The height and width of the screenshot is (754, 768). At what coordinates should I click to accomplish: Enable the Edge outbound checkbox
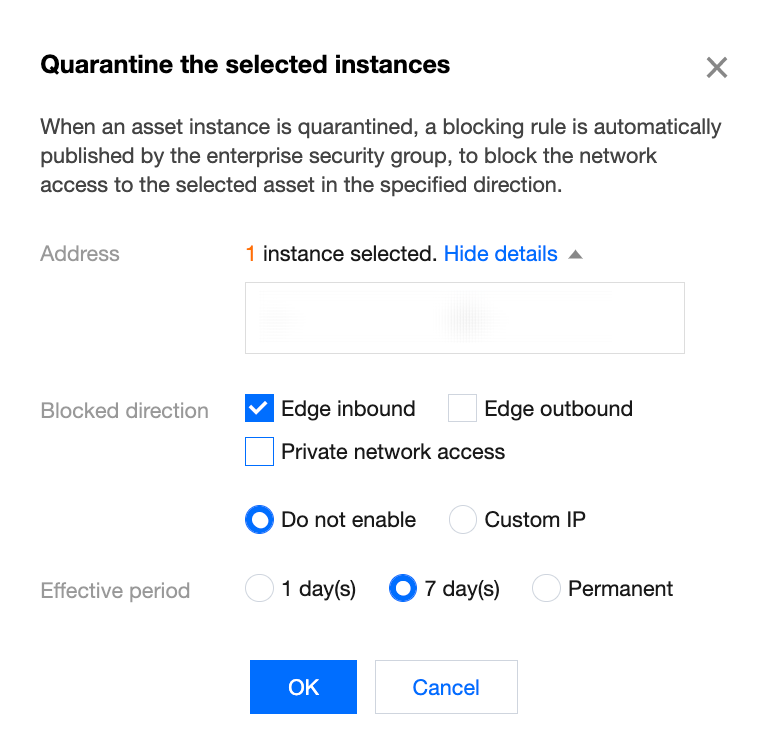[x=462, y=408]
